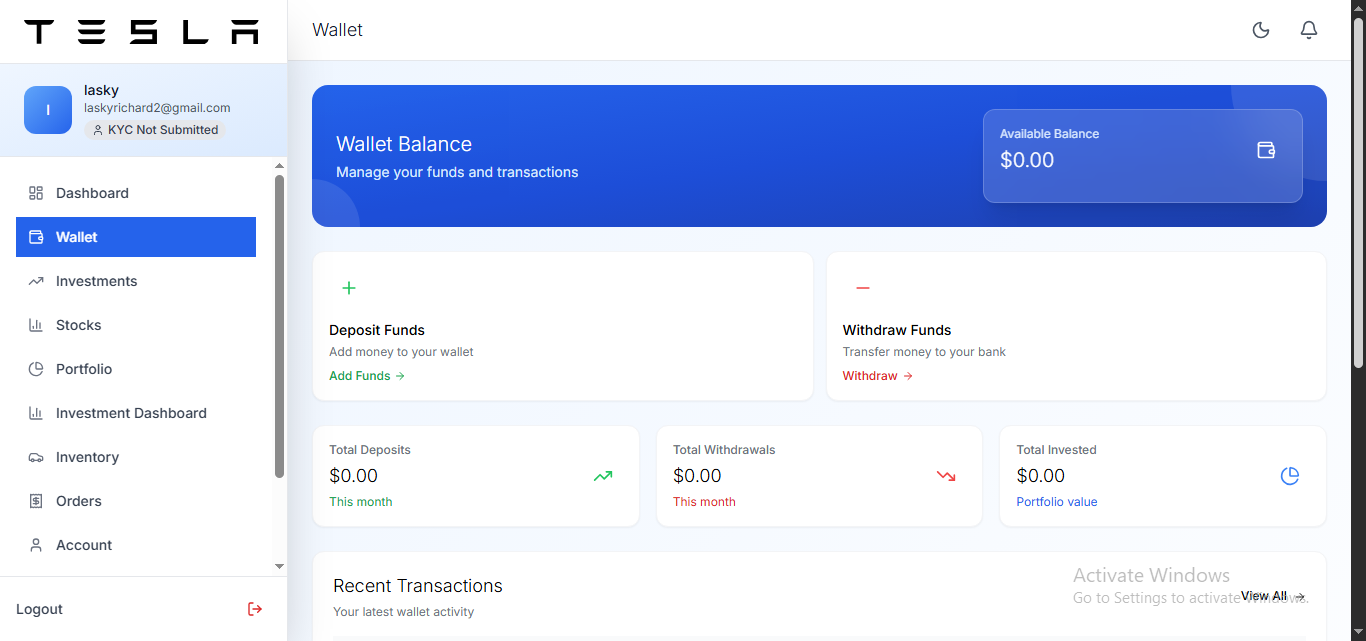Go to the Orders page

coord(136,501)
